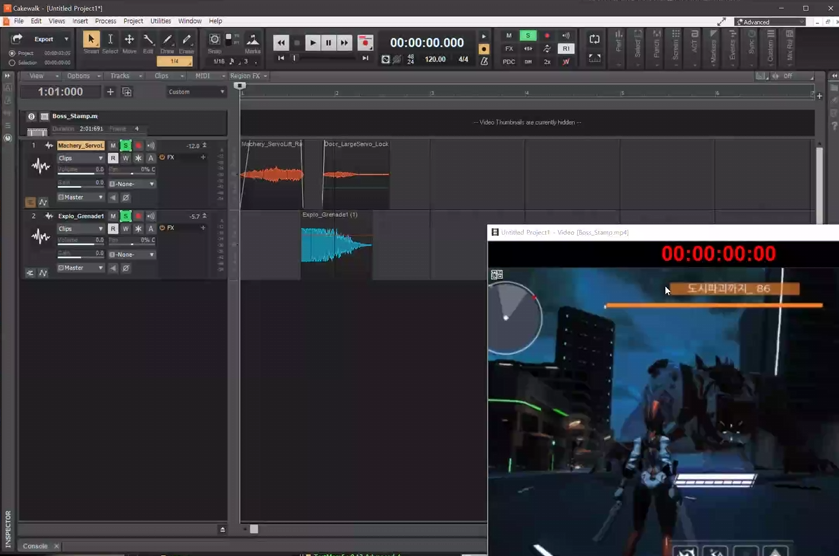Open Export dropdown arrow

[x=66, y=39]
